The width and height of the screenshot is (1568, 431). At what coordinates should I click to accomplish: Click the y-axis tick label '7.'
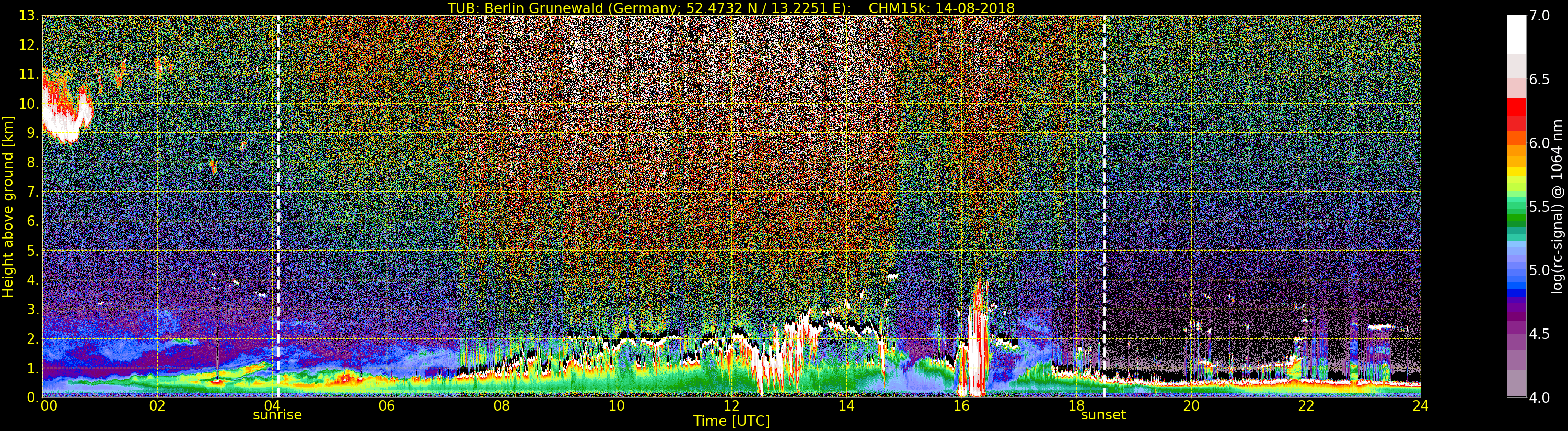(x=33, y=192)
